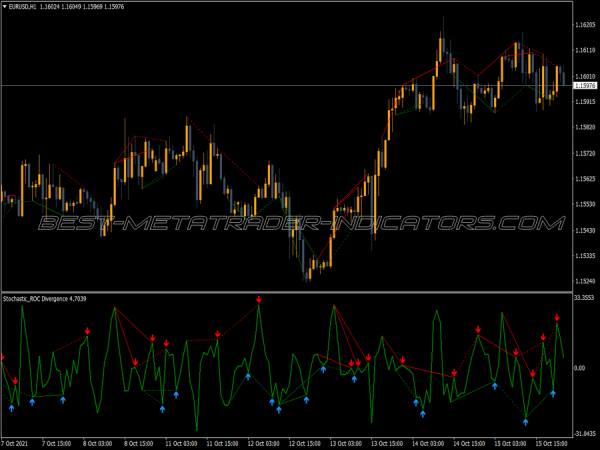The width and height of the screenshot is (600, 450).
Task: Click indicator scale value 33.3553
Action: (x=584, y=298)
